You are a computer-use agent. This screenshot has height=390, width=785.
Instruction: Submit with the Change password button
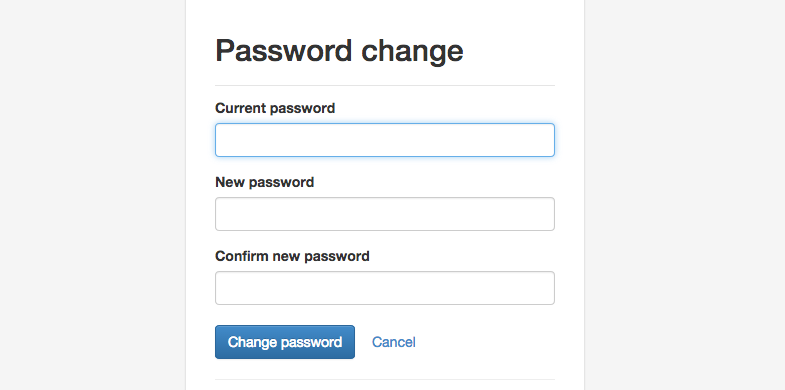(x=285, y=342)
